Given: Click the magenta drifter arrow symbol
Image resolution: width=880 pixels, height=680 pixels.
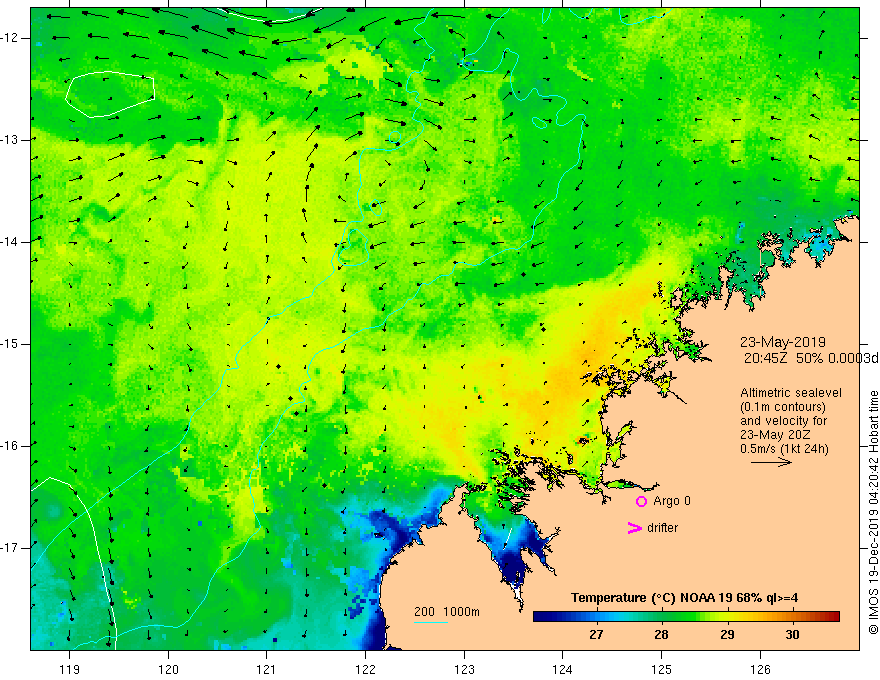Looking at the screenshot, I should (x=634, y=528).
